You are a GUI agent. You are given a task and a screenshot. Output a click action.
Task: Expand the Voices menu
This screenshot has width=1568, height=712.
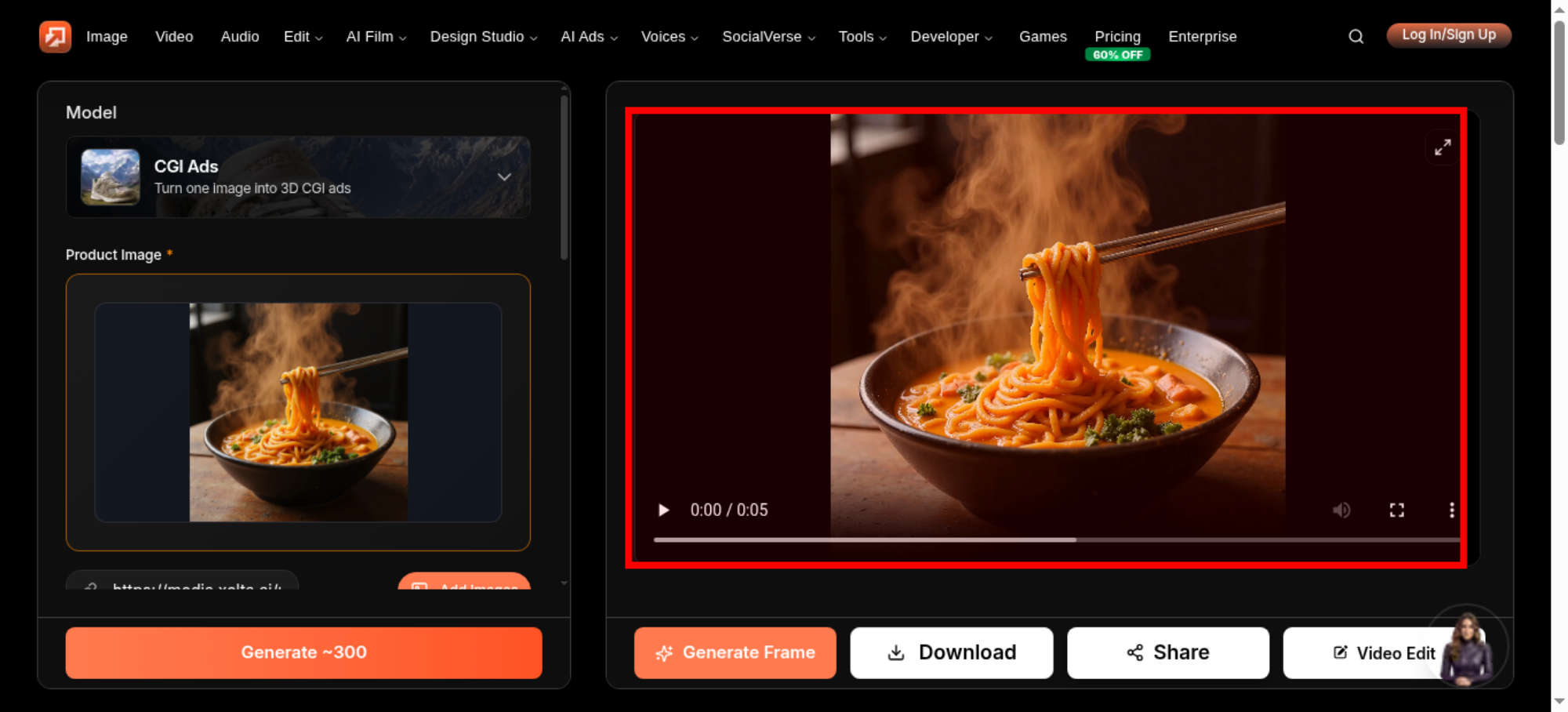click(670, 37)
